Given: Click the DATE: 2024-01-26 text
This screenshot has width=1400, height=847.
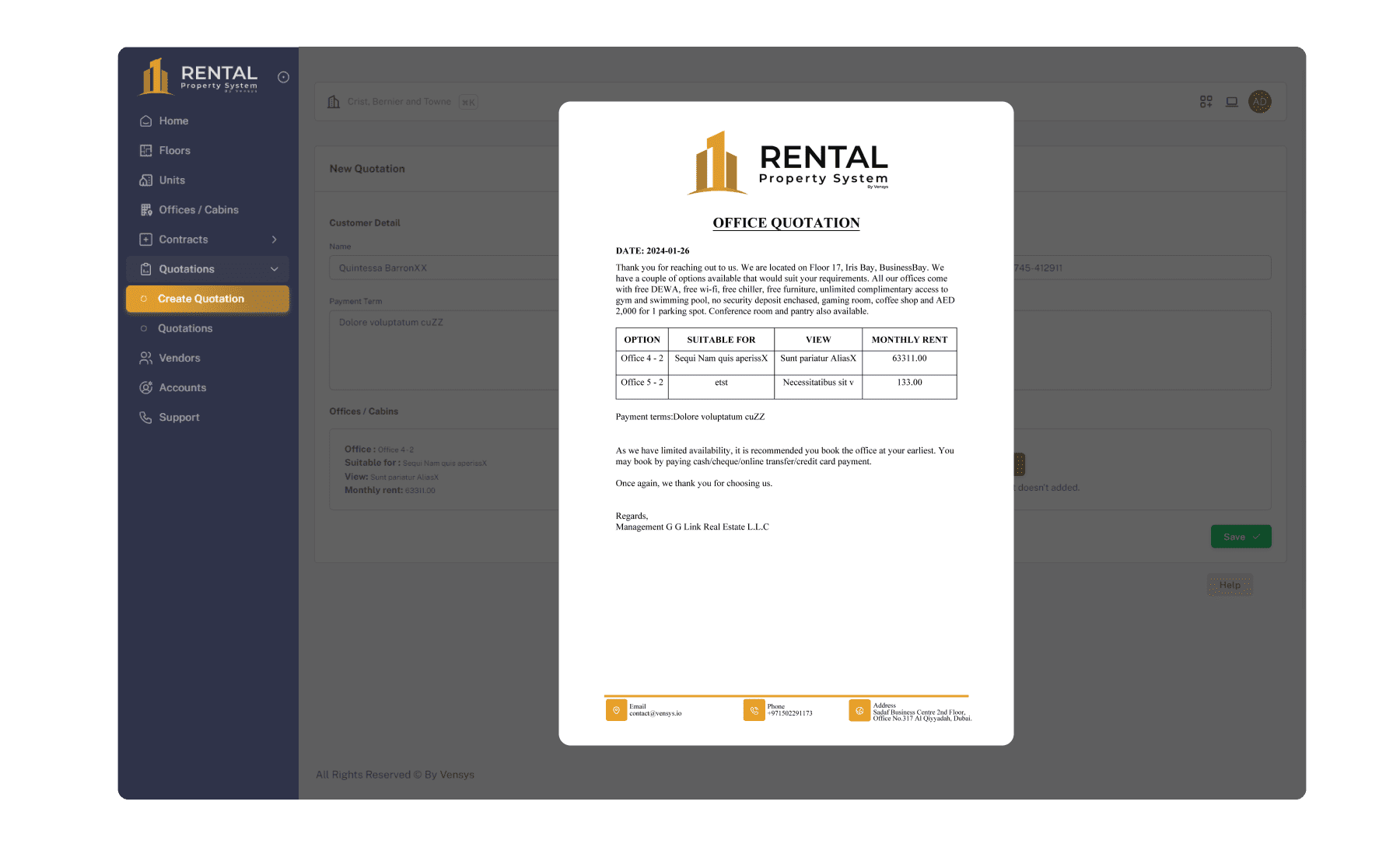Looking at the screenshot, I should pos(653,250).
